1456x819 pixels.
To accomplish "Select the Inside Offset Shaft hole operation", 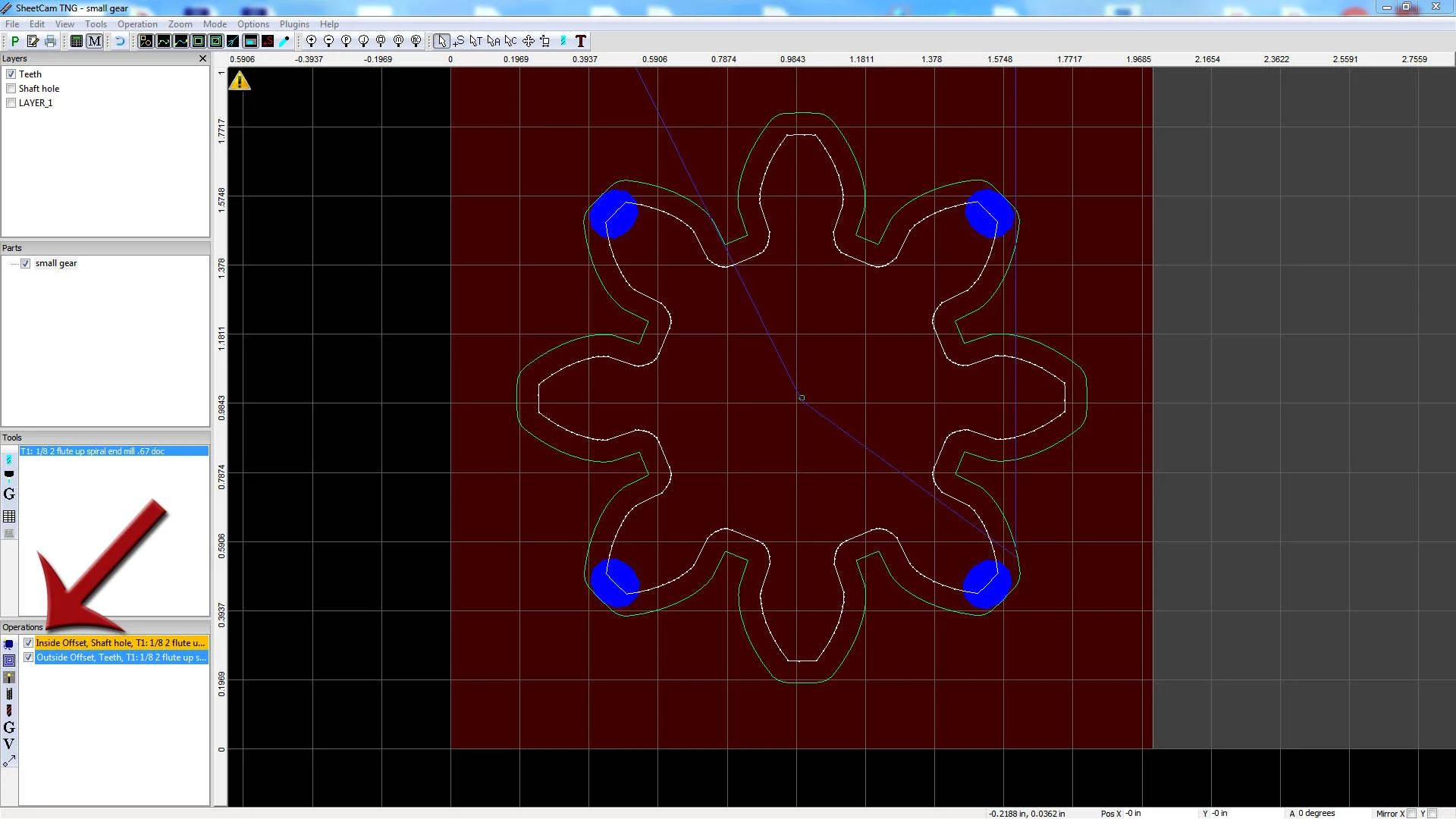I will point(121,643).
